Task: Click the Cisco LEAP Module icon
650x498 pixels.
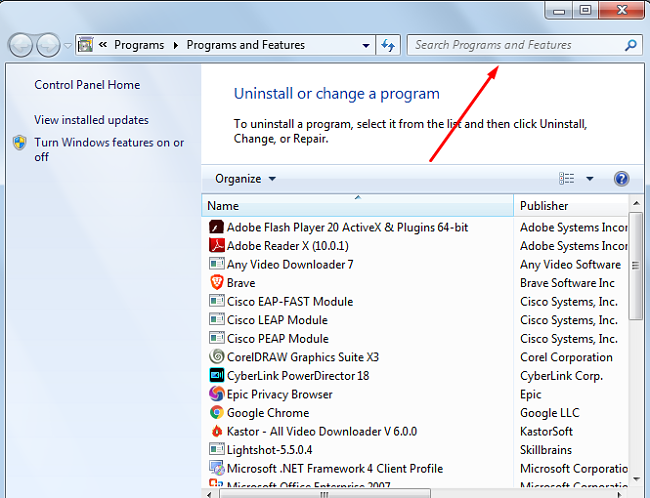Action: [x=216, y=319]
